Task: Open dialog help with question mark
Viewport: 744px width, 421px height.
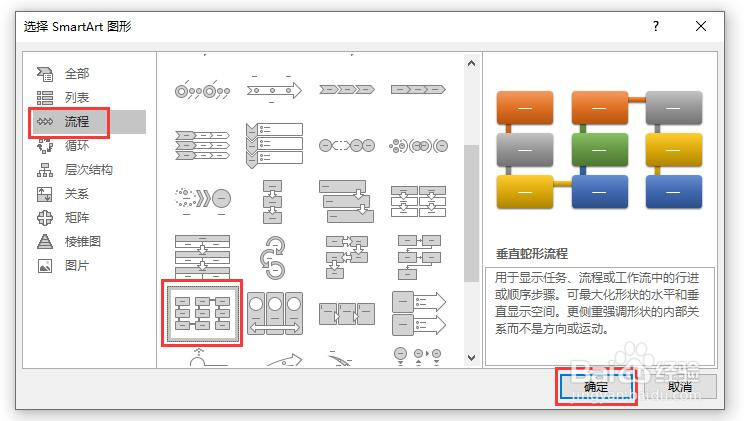Action: 656,26
